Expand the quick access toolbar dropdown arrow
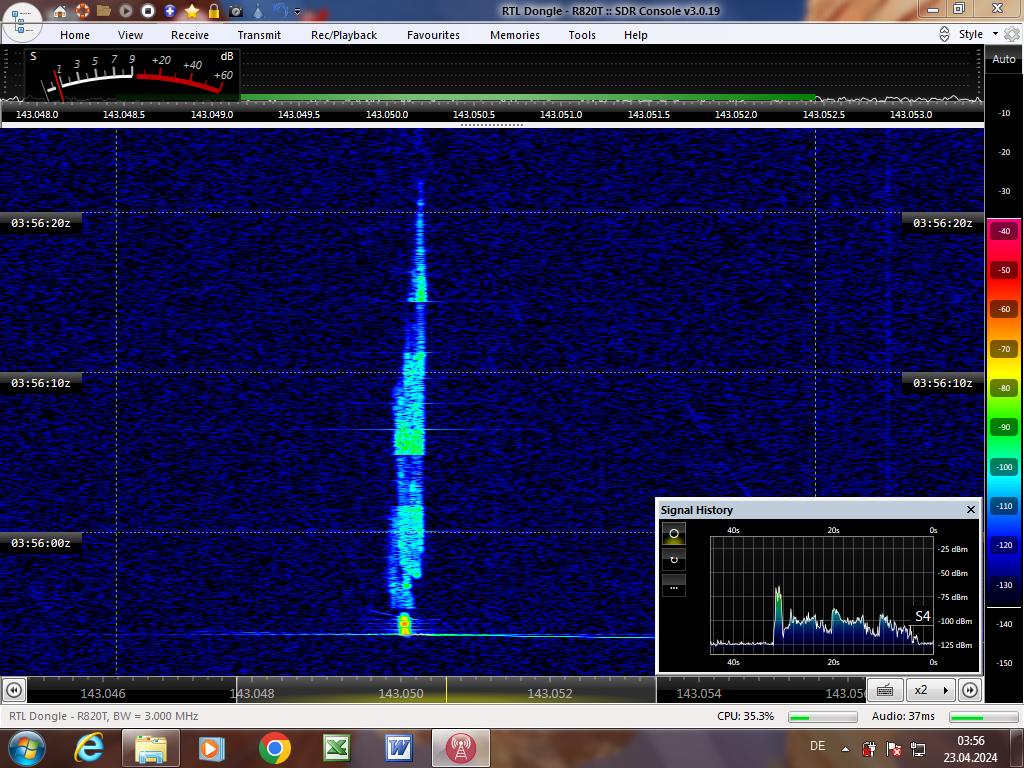Screen dimensions: 1024x768 [x=298, y=12]
